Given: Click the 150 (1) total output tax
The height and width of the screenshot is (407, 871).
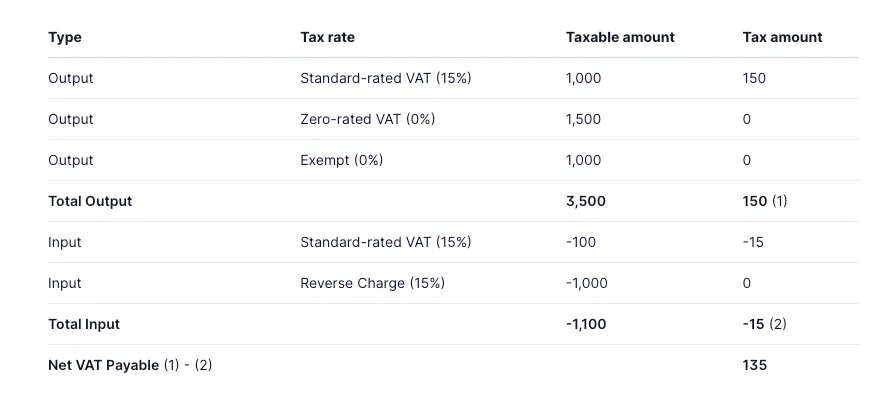Looking at the screenshot, I should [765, 201].
